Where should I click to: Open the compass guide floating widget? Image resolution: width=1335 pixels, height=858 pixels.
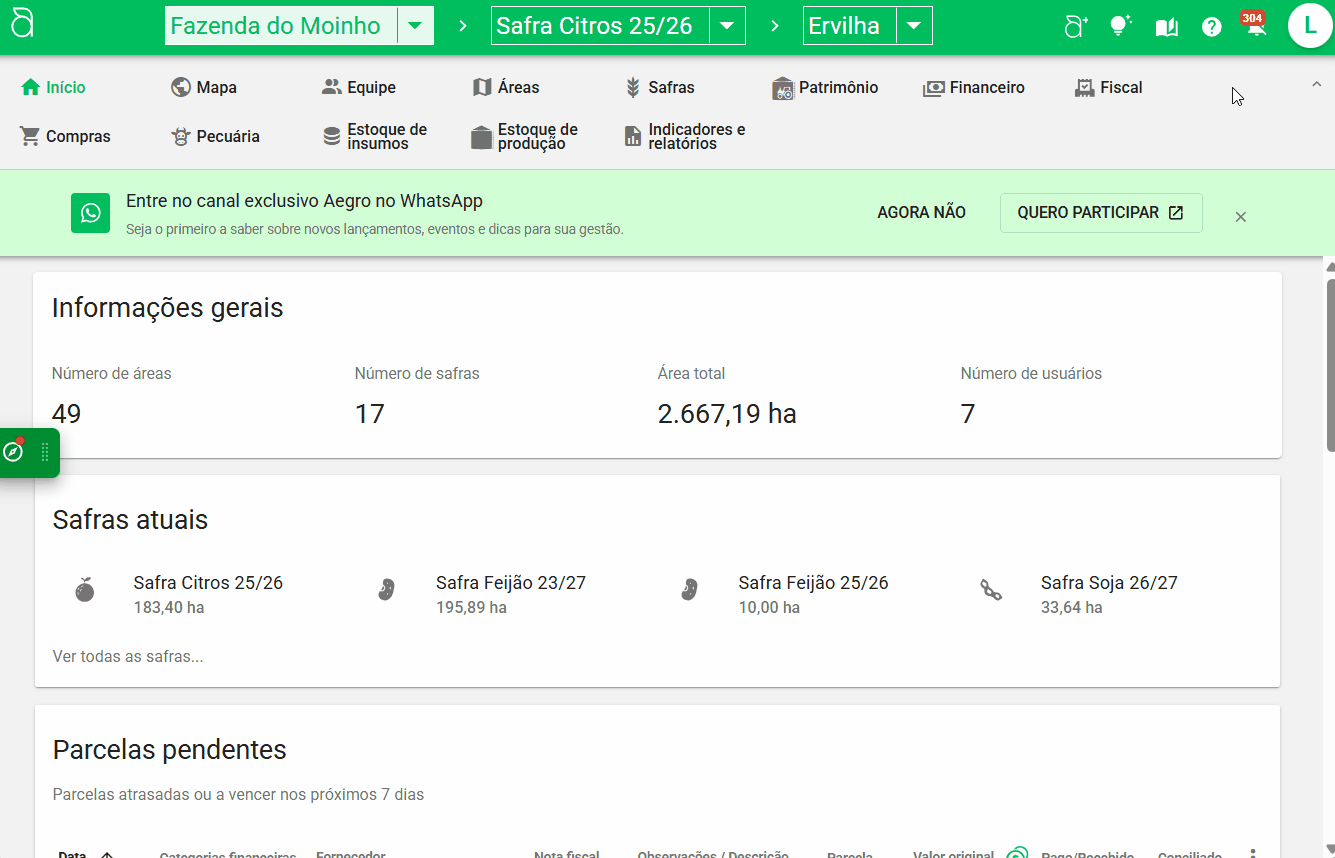tap(14, 452)
